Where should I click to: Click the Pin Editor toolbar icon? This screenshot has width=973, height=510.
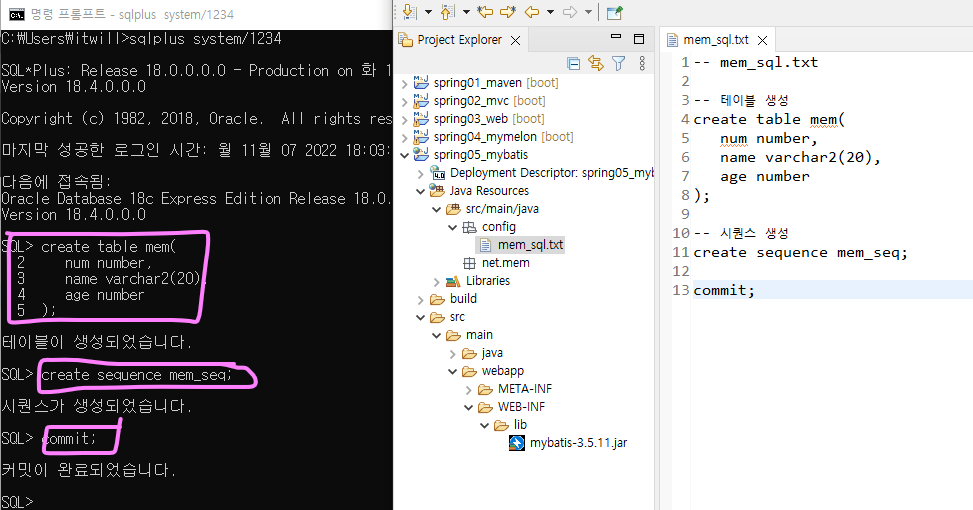[614, 12]
